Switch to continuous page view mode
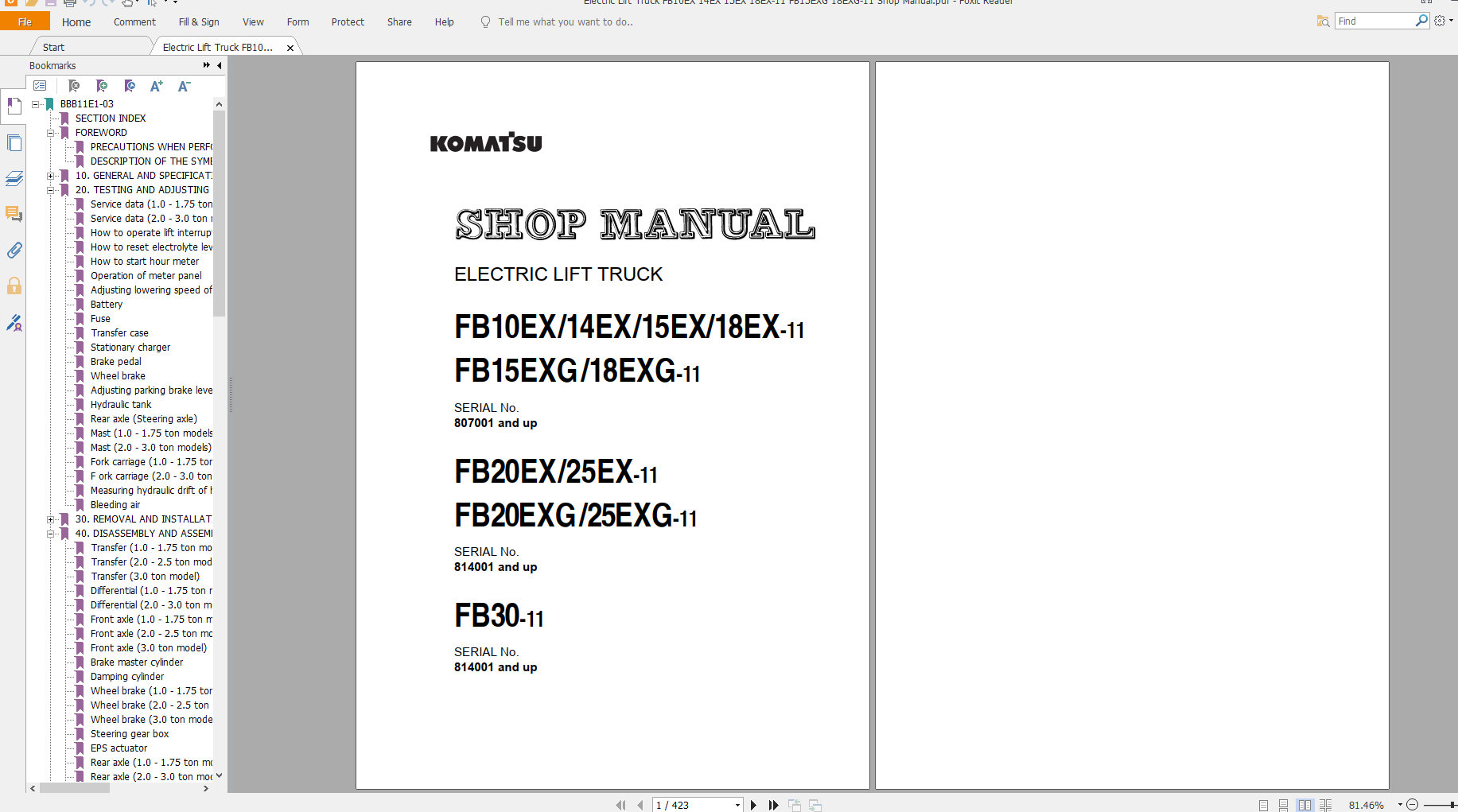Screen dimensions: 1458x812 tap(1283, 805)
